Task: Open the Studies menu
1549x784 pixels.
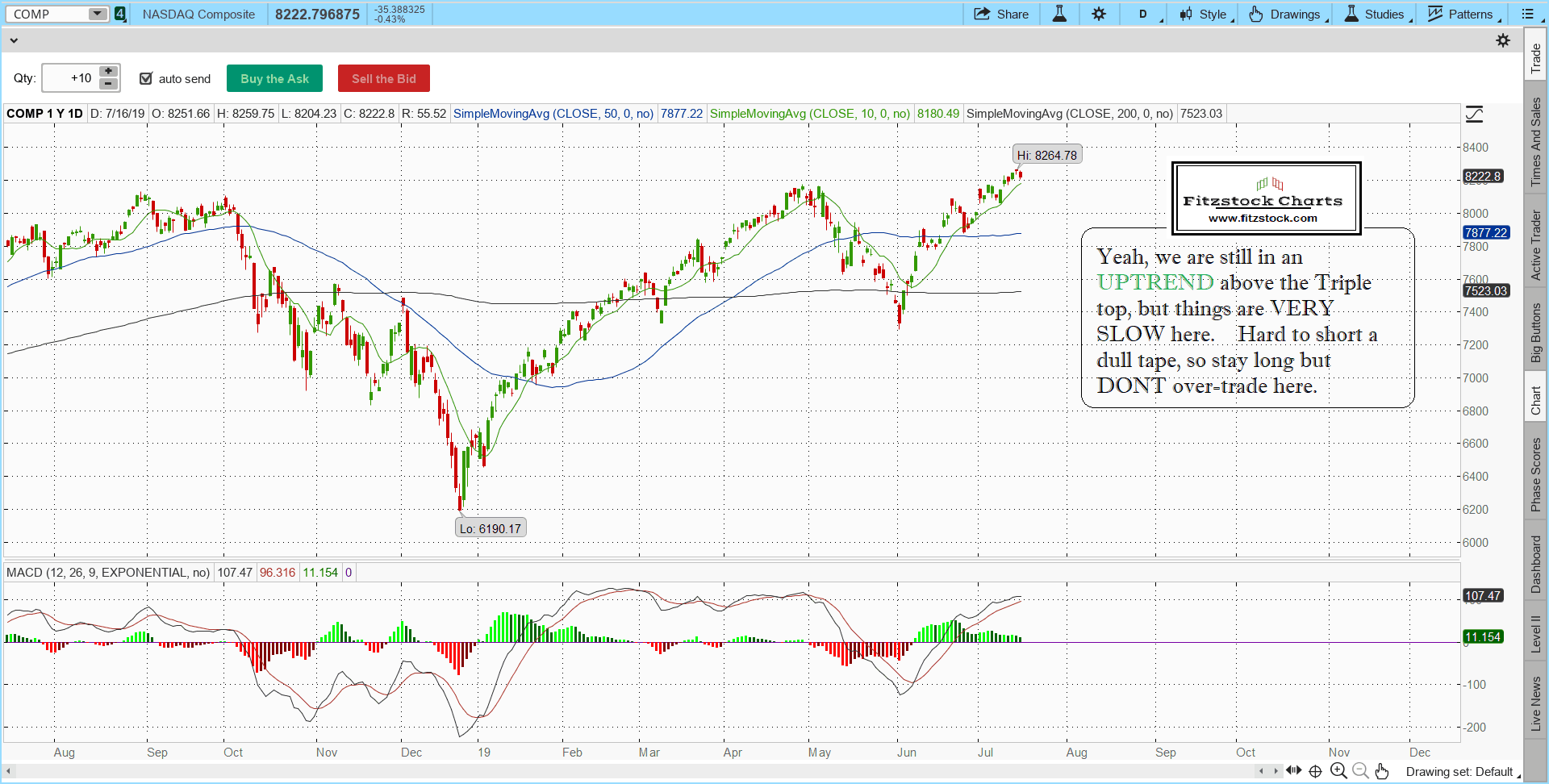Action: pos(1376,14)
